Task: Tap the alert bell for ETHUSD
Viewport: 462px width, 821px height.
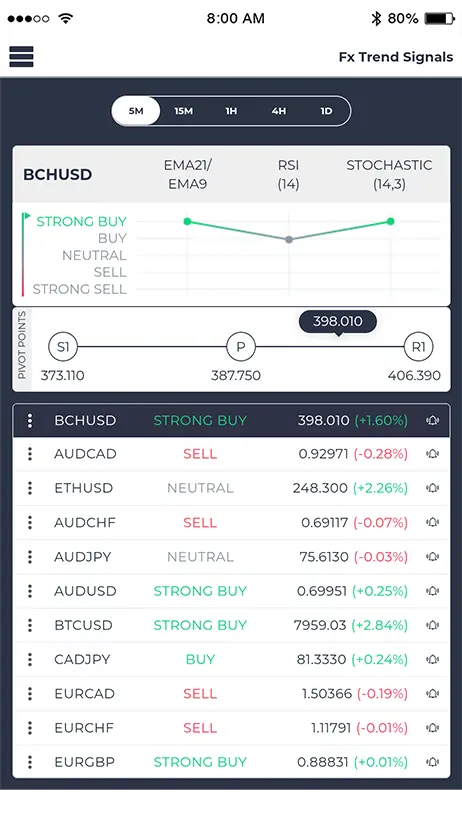Action: [x=432, y=489]
